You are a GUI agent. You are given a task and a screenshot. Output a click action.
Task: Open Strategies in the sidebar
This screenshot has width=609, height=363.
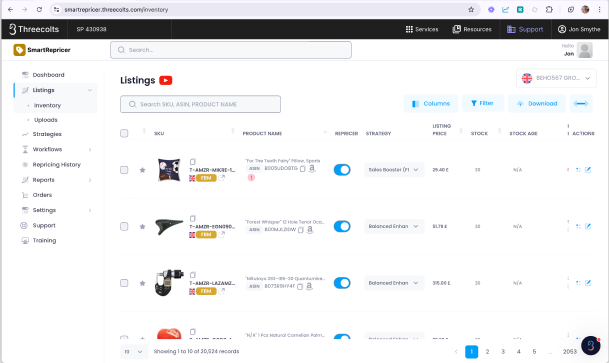pos(47,134)
